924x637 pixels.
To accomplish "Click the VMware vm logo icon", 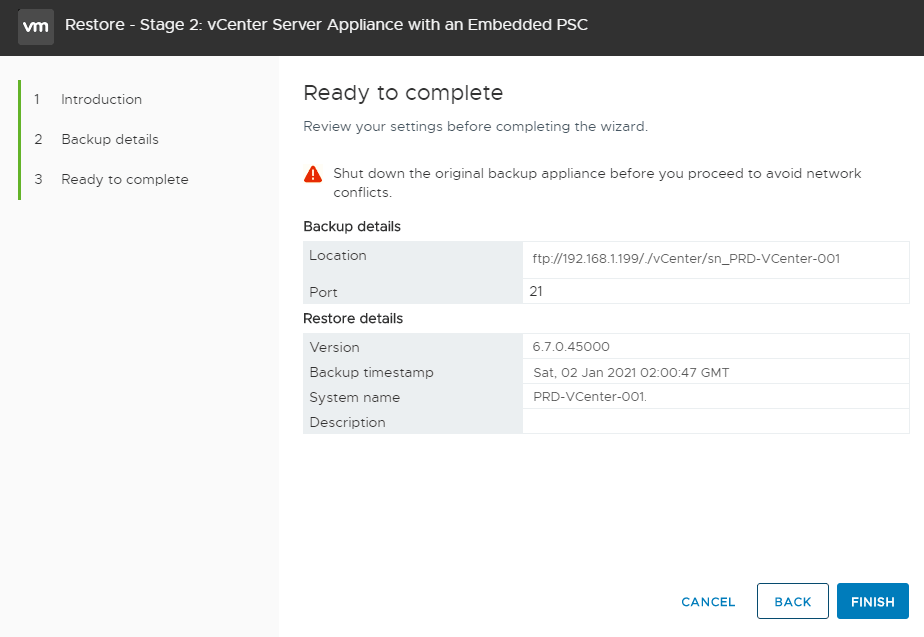I will coord(36,27).
